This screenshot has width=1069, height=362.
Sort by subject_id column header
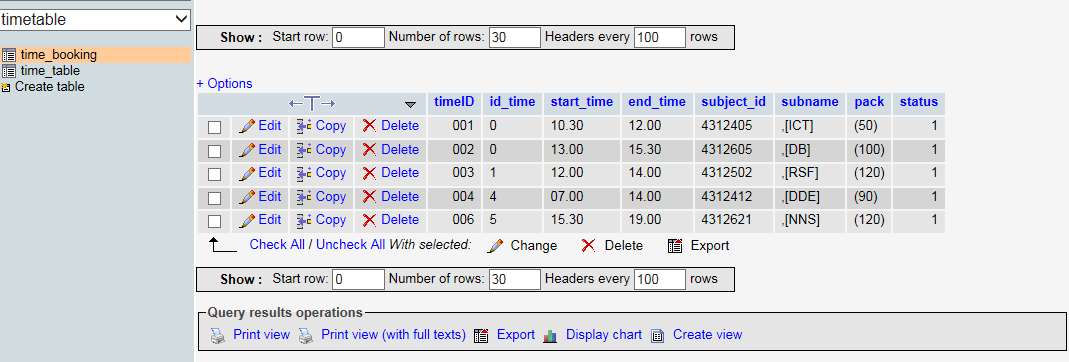click(x=734, y=102)
